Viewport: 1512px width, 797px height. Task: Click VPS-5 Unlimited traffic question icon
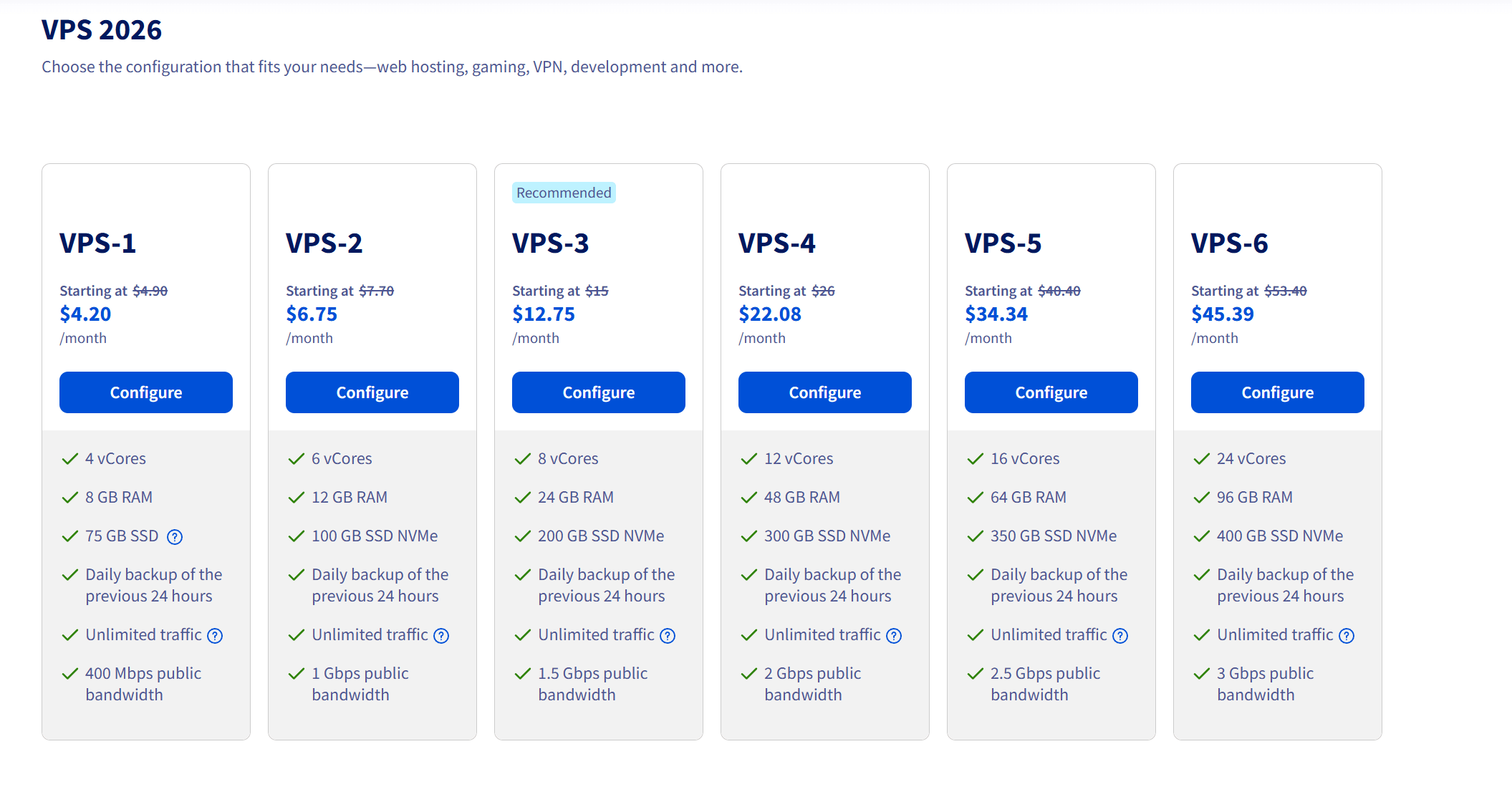[1120, 636]
